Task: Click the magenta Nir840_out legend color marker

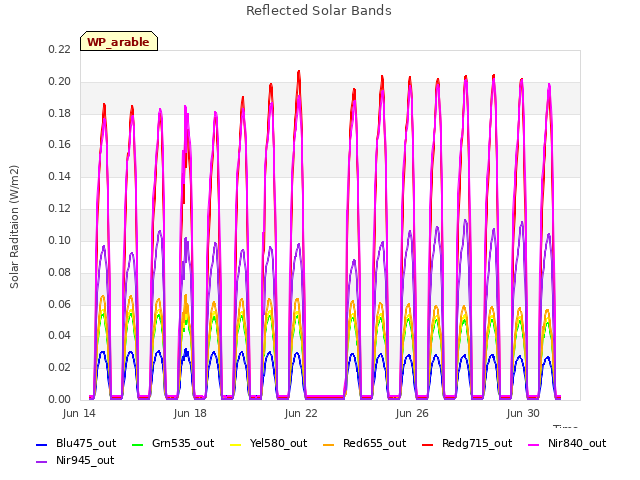Action: click(x=533, y=444)
